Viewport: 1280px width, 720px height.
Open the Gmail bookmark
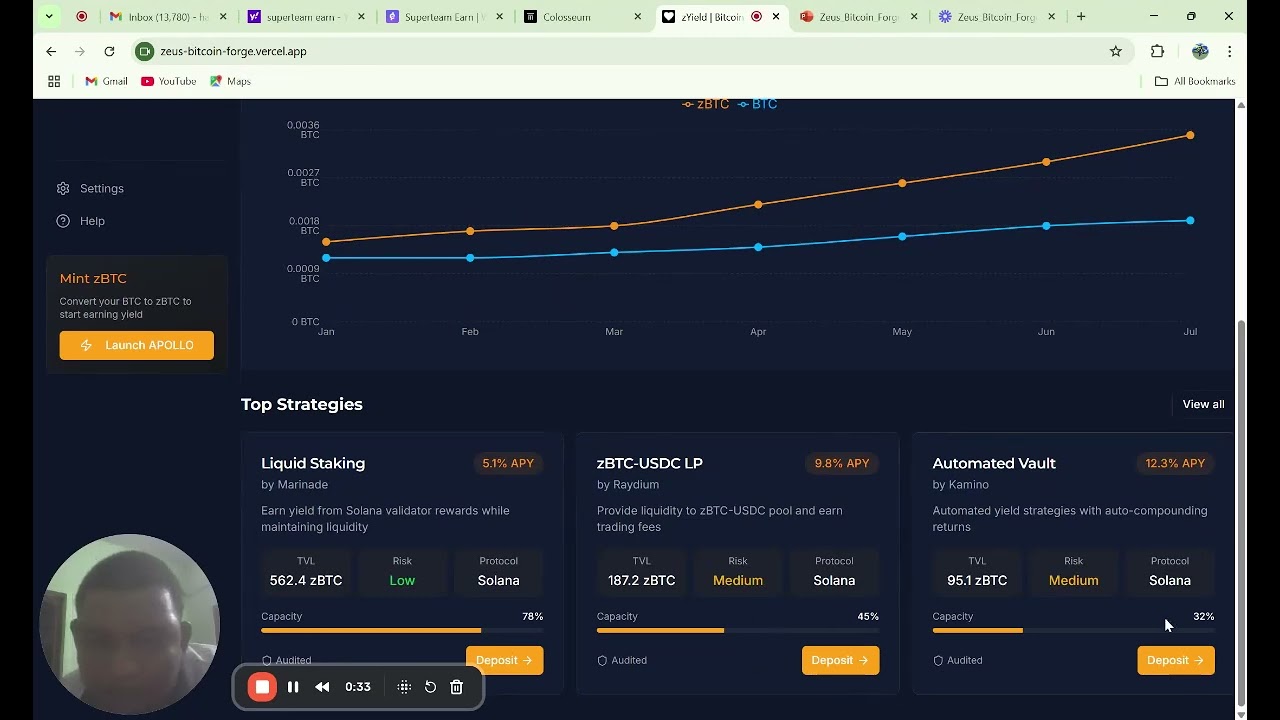tap(106, 81)
